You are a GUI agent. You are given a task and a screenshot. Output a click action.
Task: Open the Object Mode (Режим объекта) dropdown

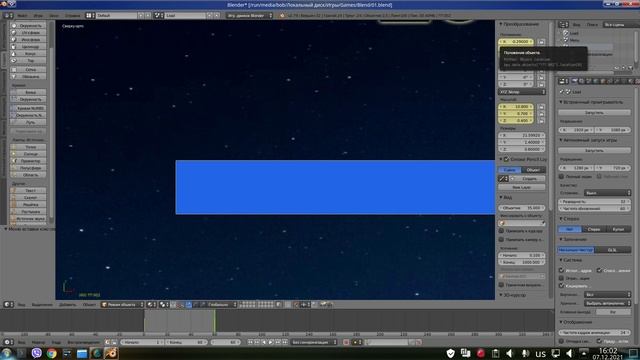point(122,304)
